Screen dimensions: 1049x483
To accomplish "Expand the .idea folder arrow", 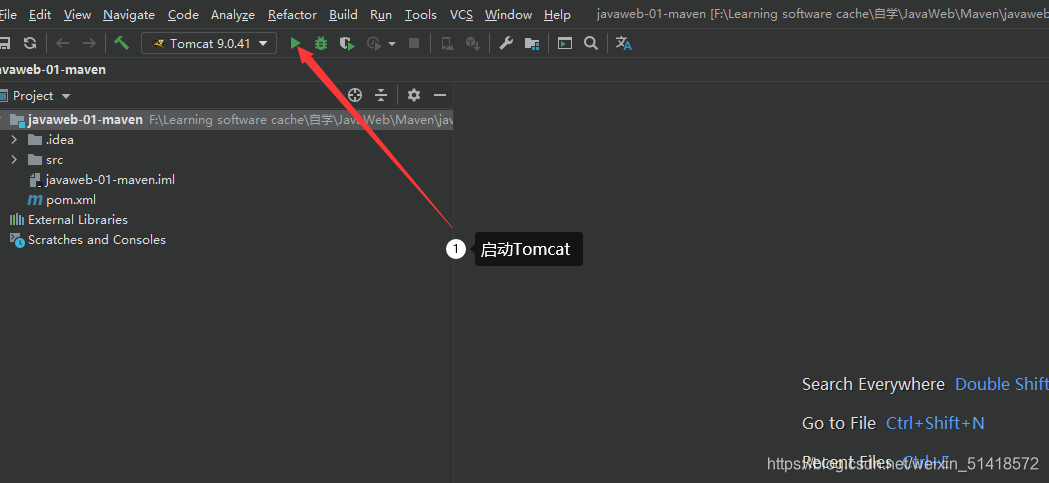I will coord(14,140).
